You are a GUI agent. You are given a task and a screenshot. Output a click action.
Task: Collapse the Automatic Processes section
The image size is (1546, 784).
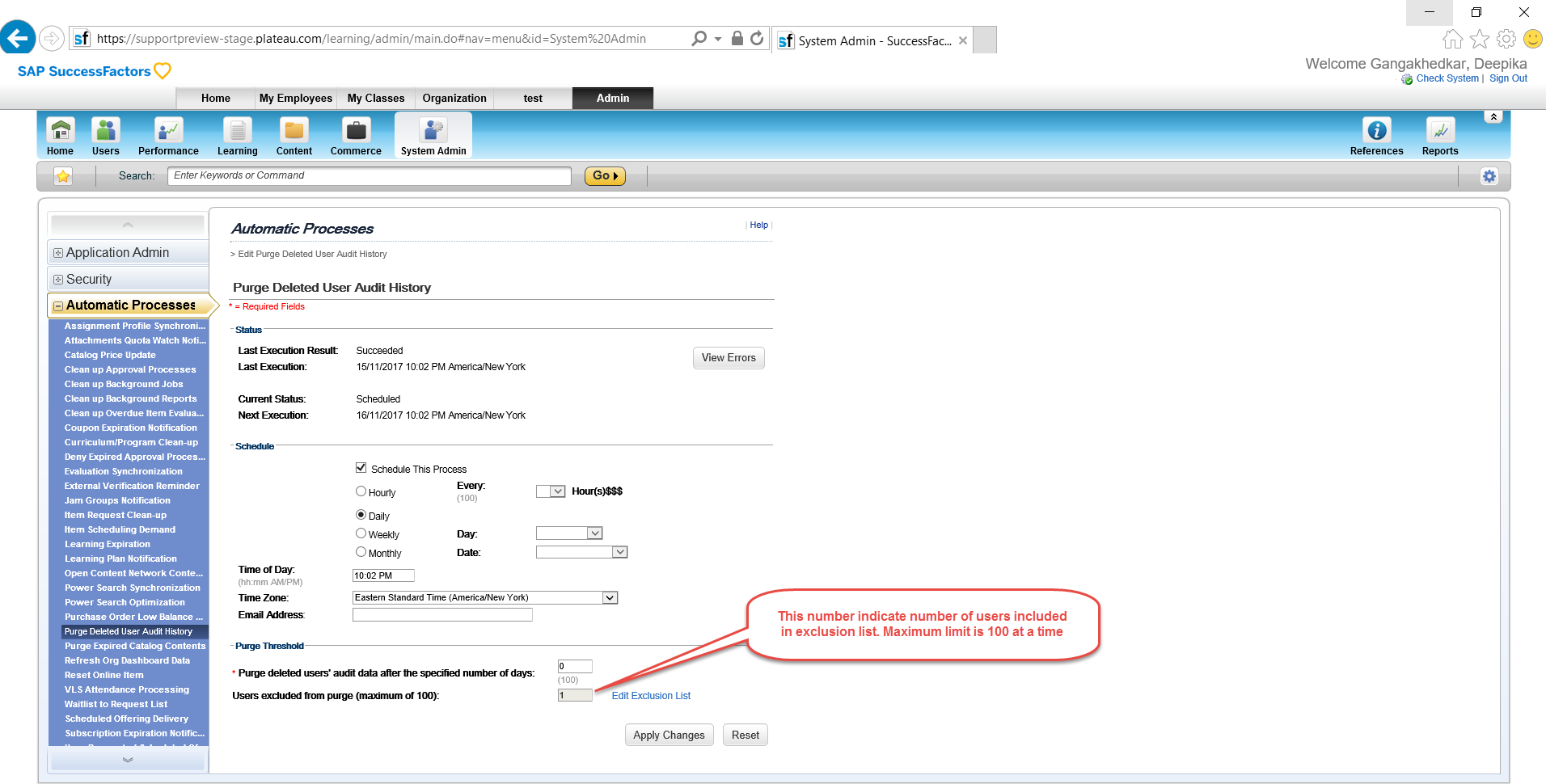[58, 306]
